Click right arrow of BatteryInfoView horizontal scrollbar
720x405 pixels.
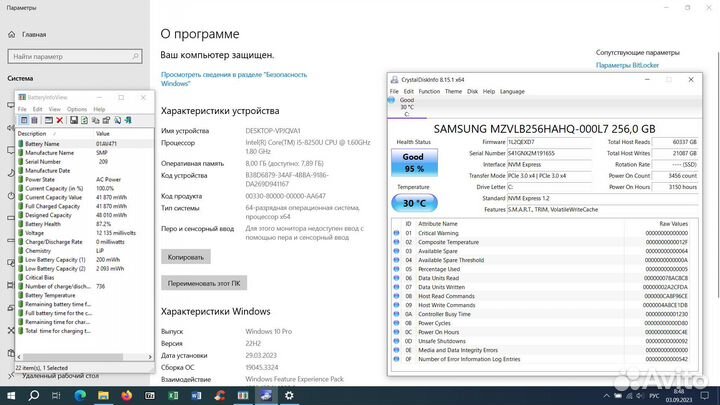click(150, 357)
